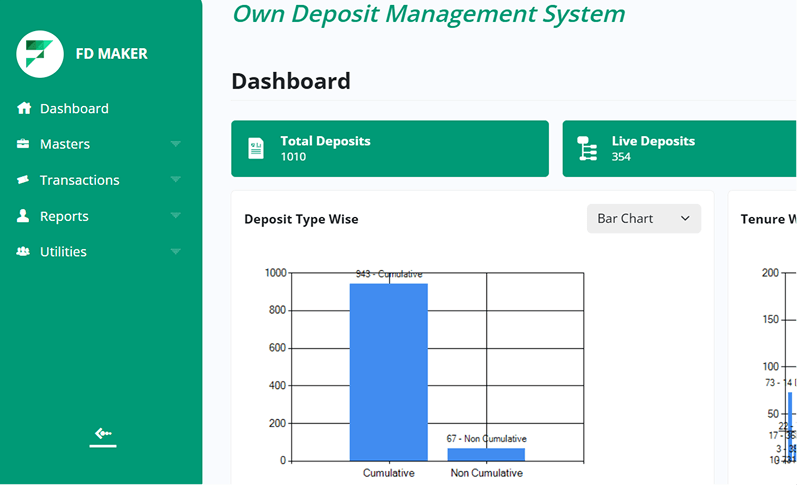Open the Bar Chart type dropdown

point(643,218)
